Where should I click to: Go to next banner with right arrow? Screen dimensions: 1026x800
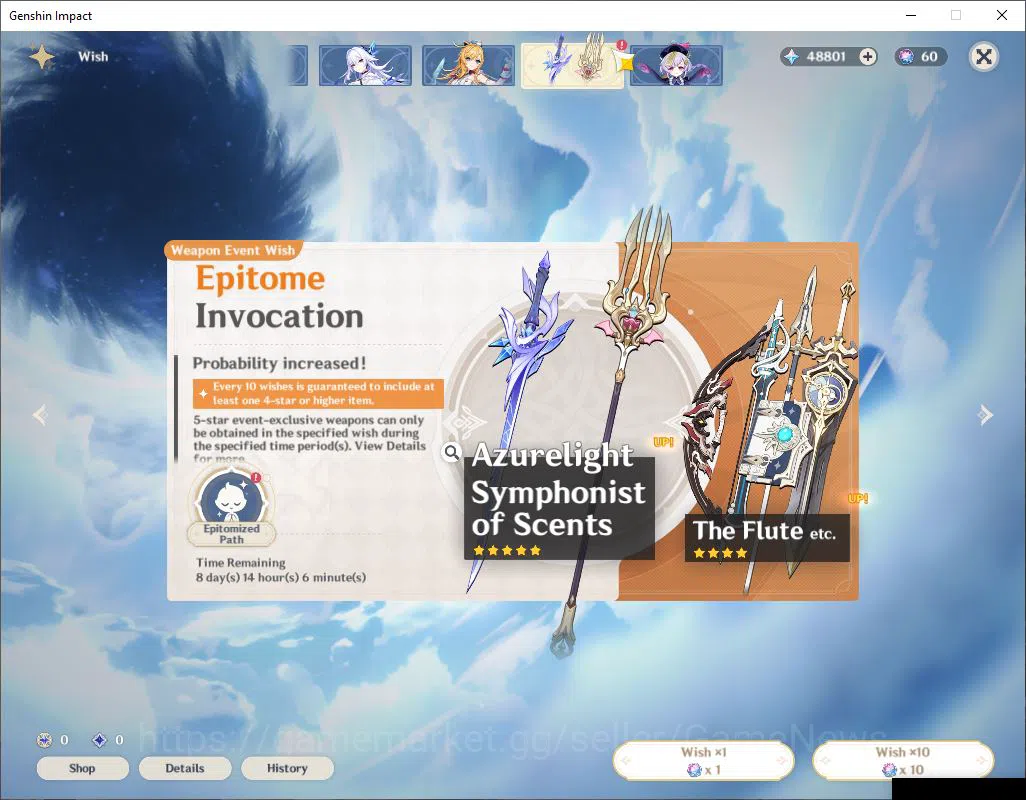pyautogui.click(x=985, y=415)
